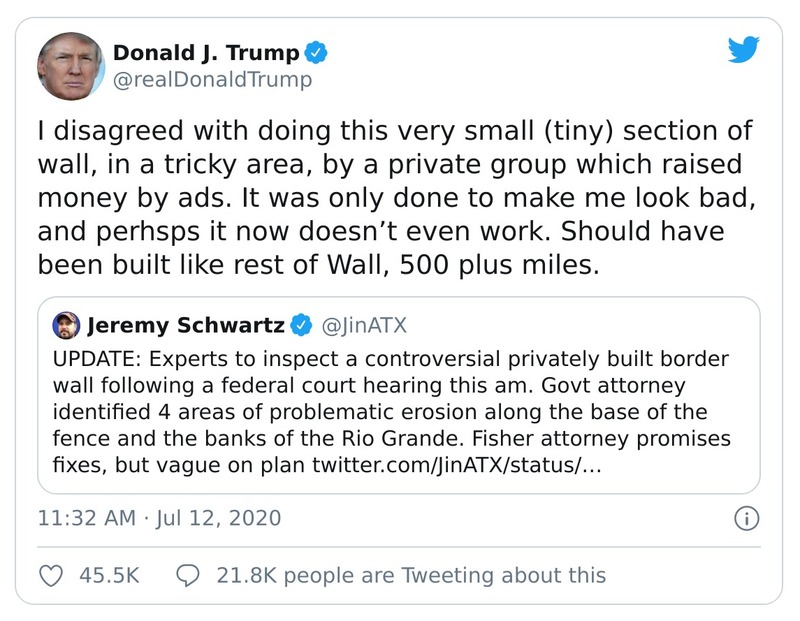The width and height of the screenshot is (800, 621).
Task: Click the main tweet text body
Action: (x=390, y=196)
